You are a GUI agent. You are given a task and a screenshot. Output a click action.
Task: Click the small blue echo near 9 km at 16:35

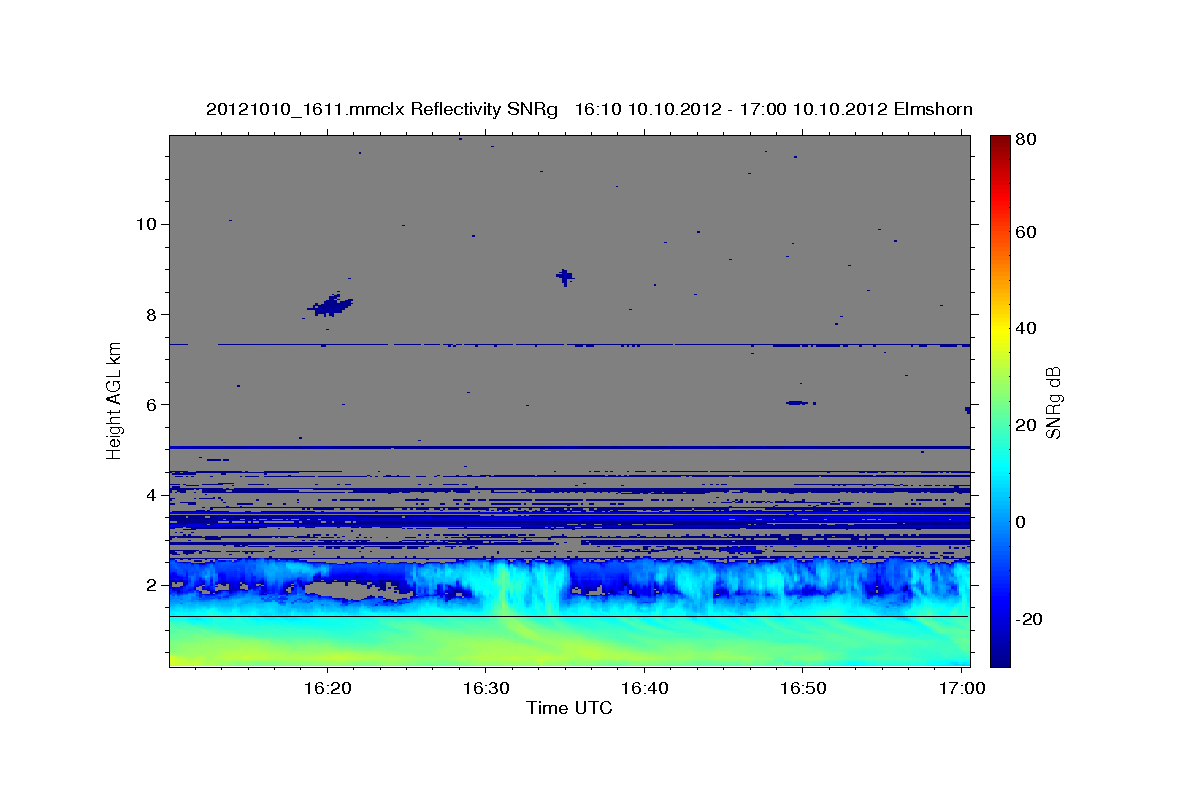point(565,276)
